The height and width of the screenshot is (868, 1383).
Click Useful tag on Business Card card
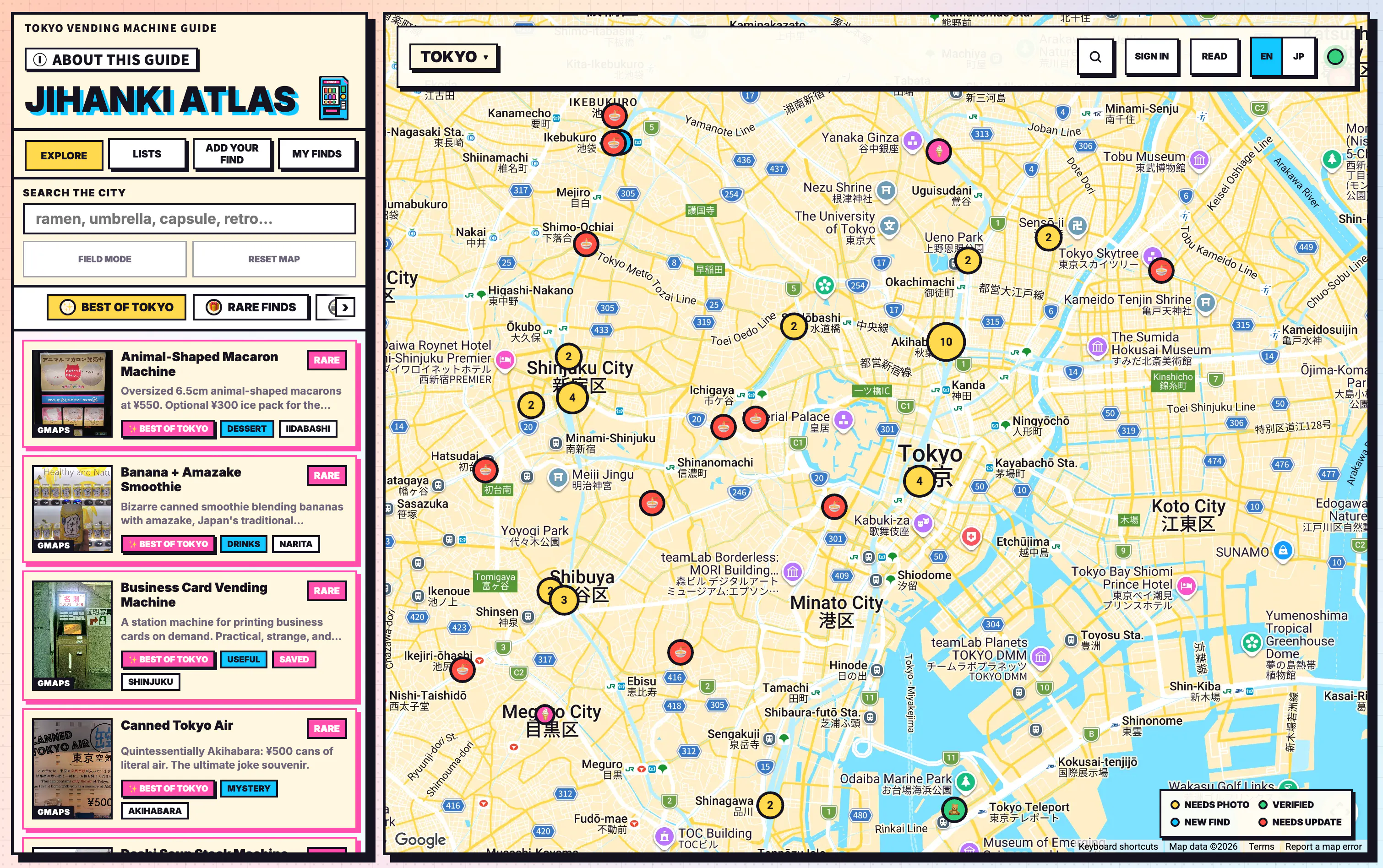244,659
